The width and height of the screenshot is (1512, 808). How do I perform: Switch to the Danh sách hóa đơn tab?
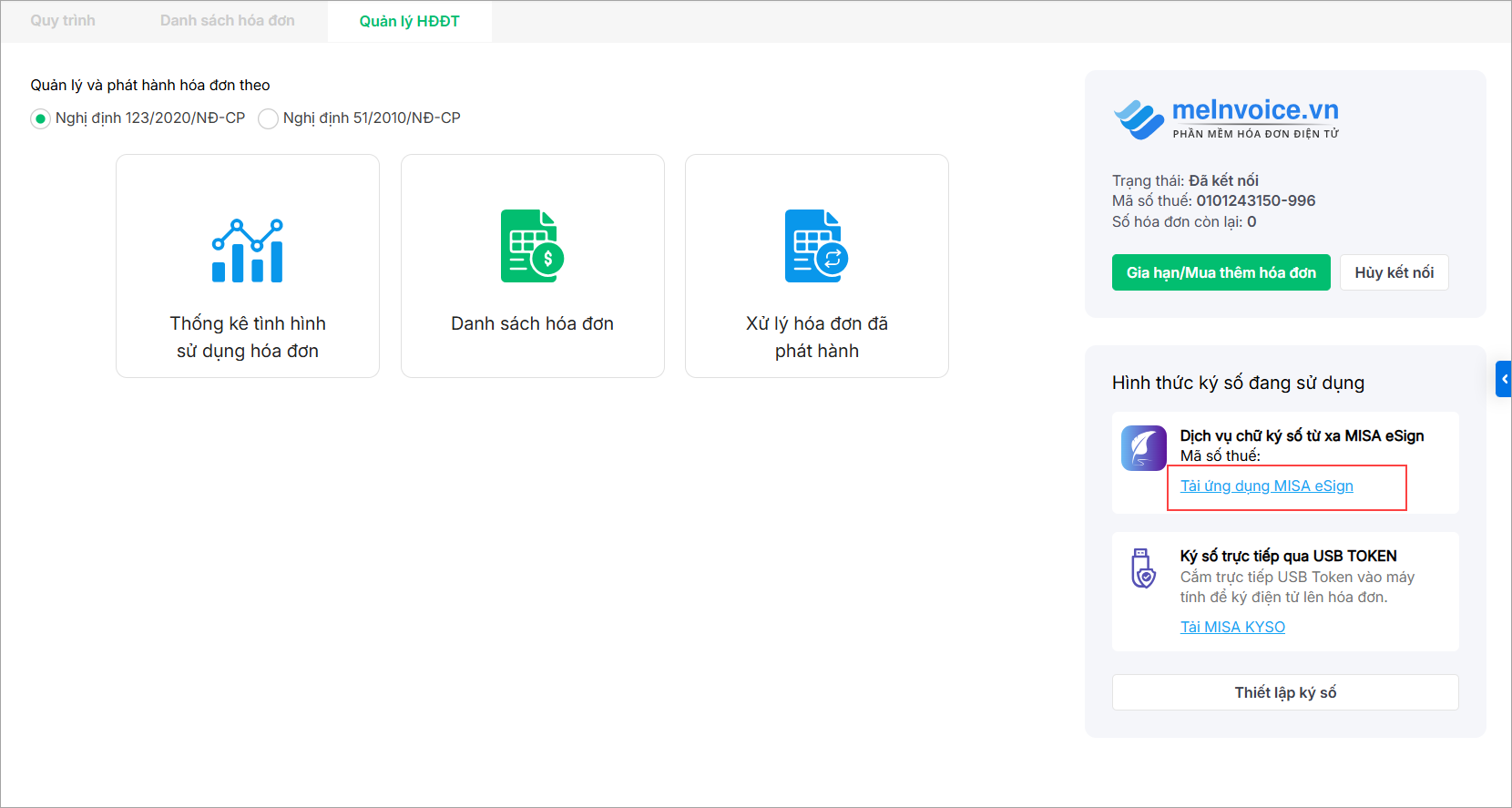228,21
